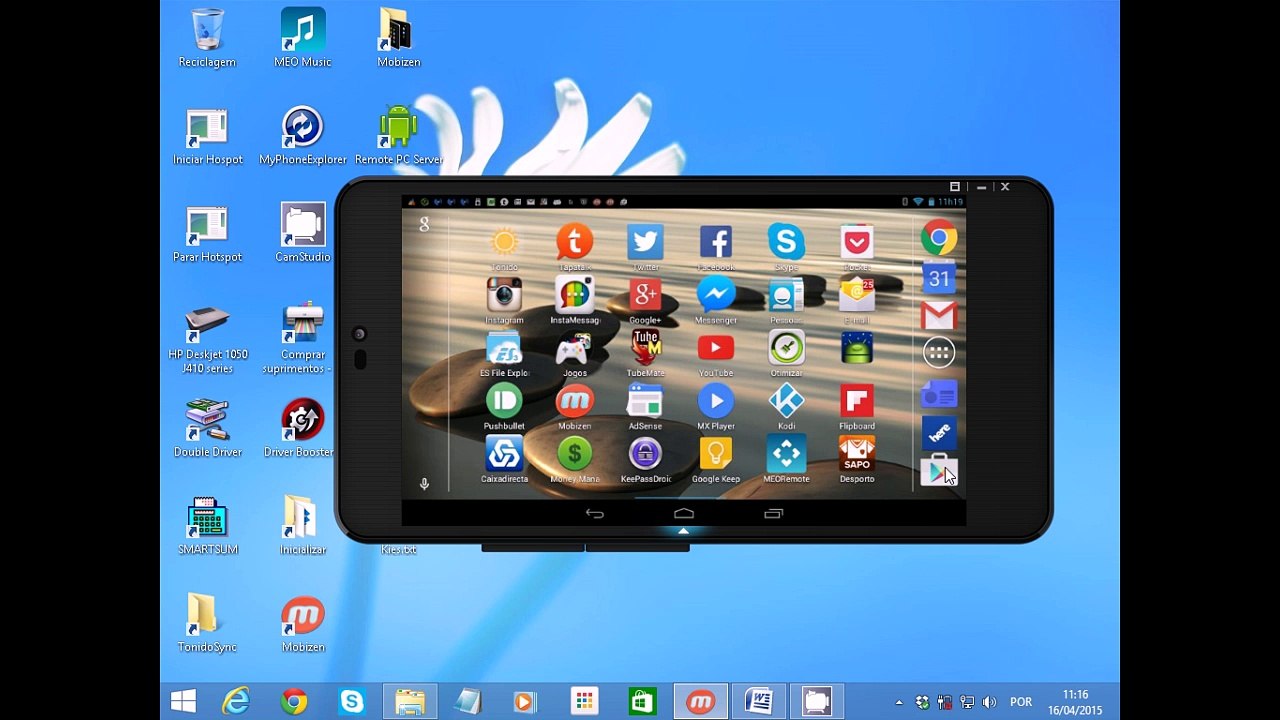Screen dimensions: 1280x720
Task: Open the Pushbullet app
Action: 504,401
